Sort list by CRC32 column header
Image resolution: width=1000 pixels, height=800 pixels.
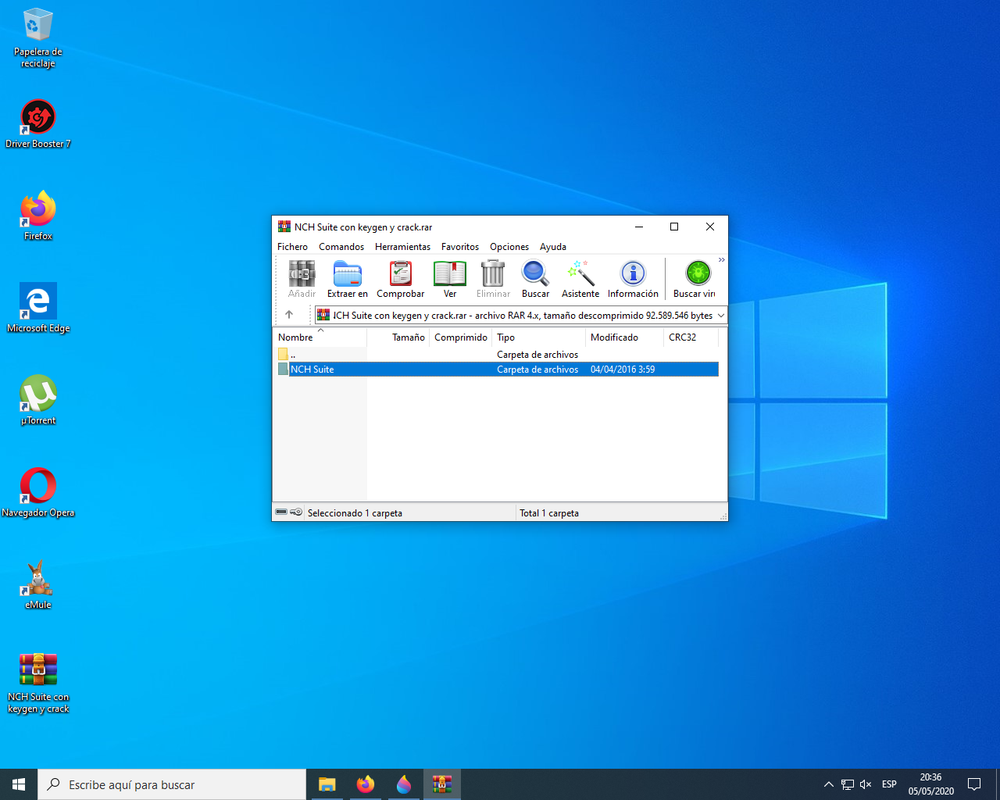691,337
